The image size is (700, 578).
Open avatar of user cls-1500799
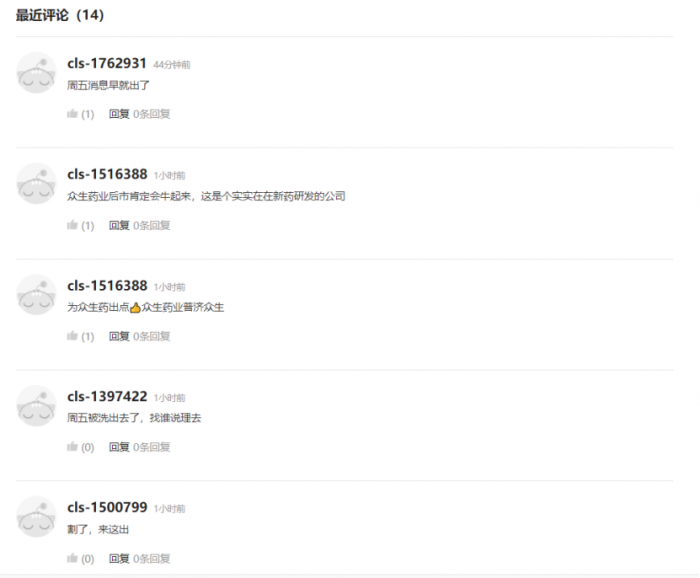(36, 516)
